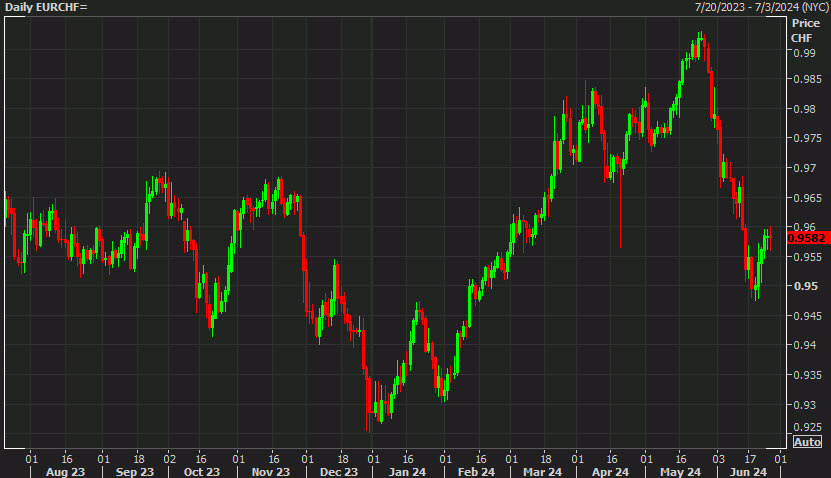Click the 0.985 price axis label

[808, 79]
